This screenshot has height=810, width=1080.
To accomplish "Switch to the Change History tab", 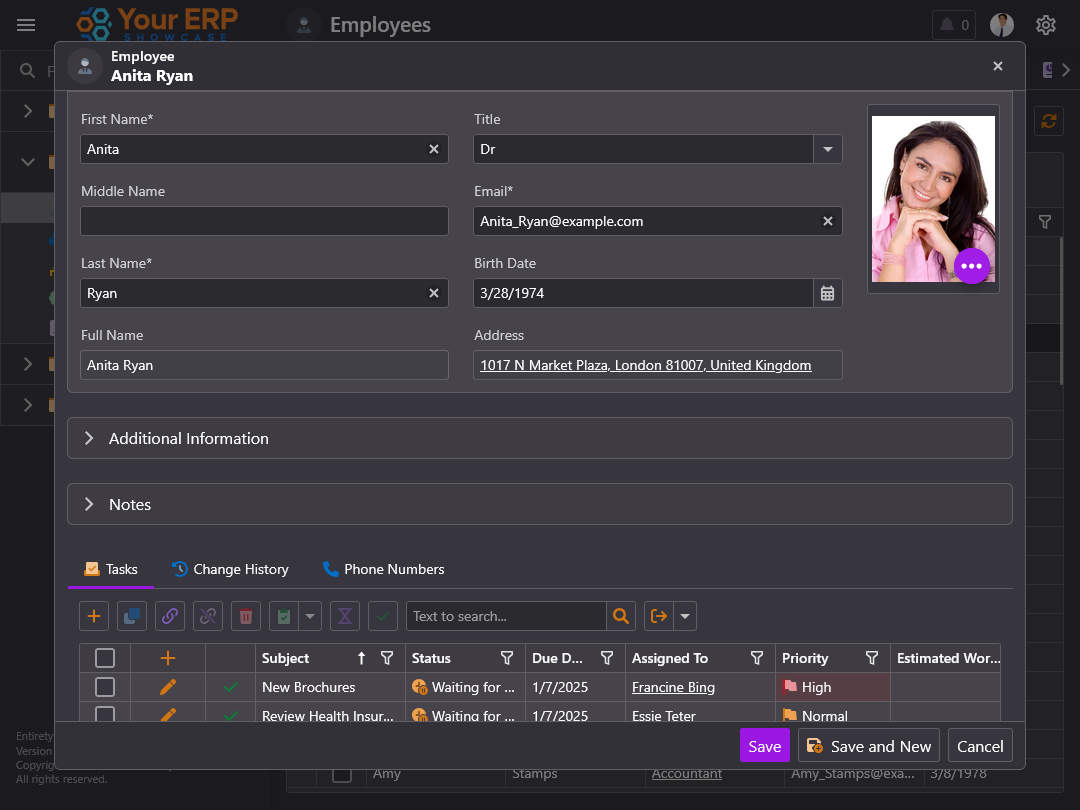I will (x=230, y=569).
